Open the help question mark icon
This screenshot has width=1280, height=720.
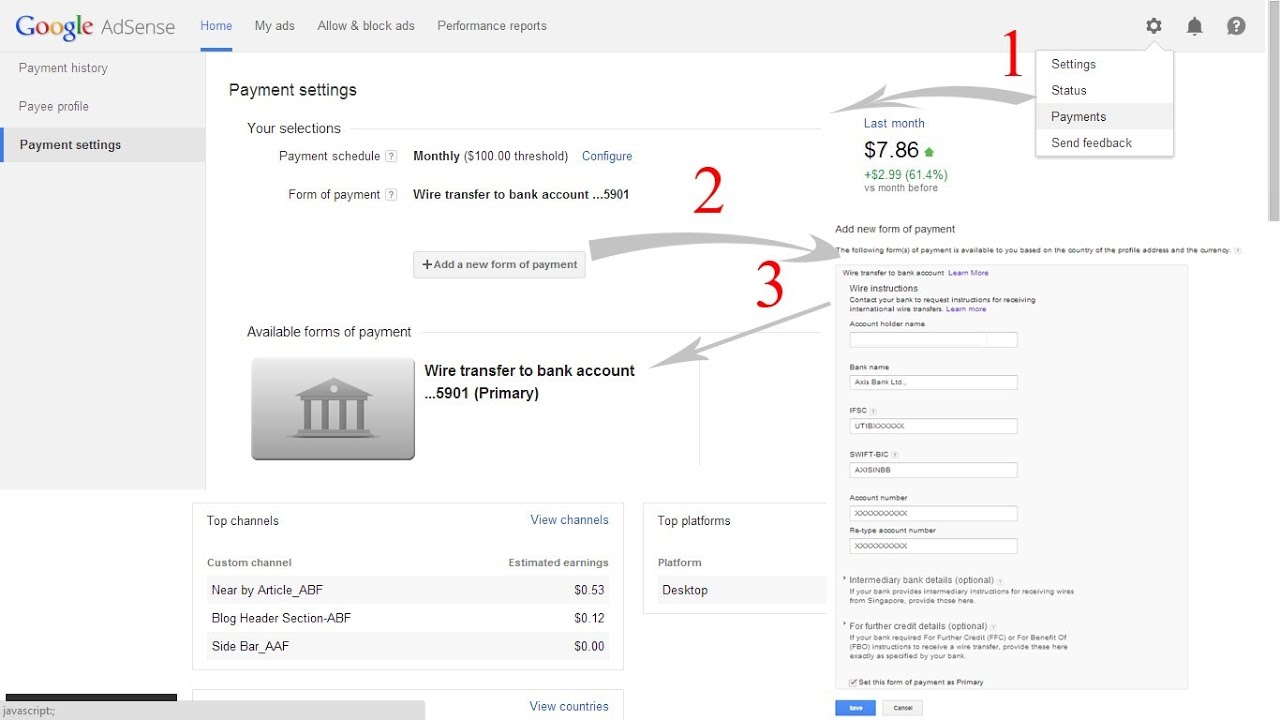1236,26
